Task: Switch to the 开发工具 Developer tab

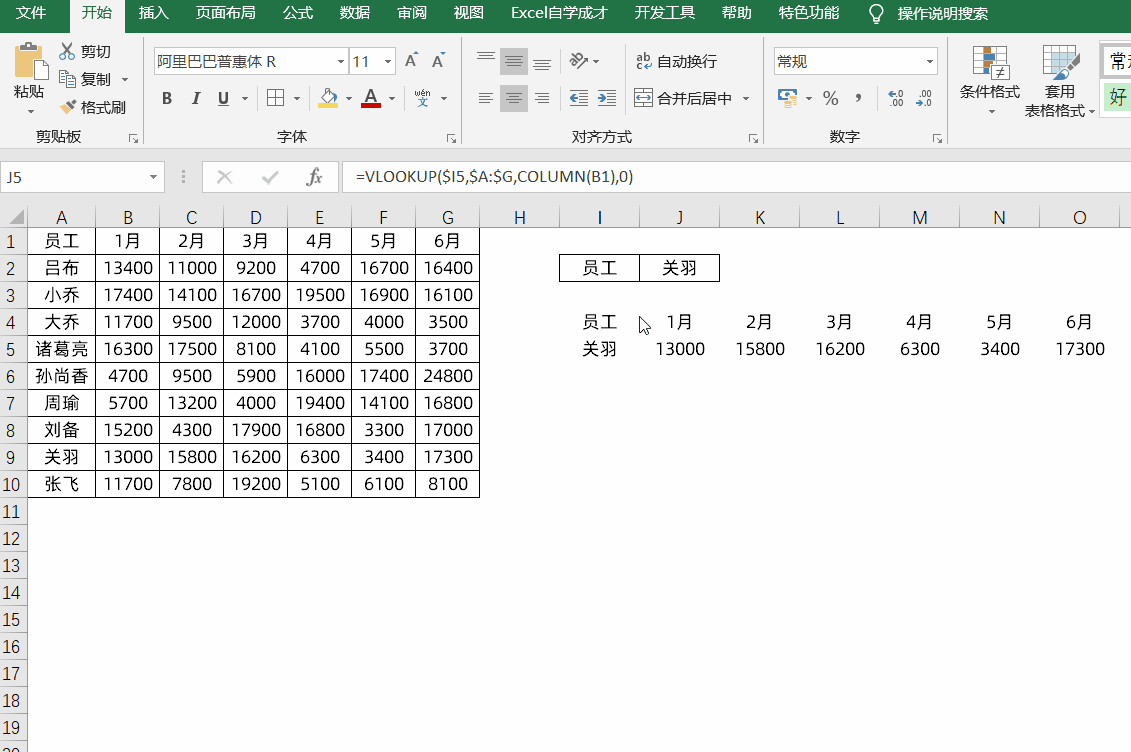Action: (664, 13)
